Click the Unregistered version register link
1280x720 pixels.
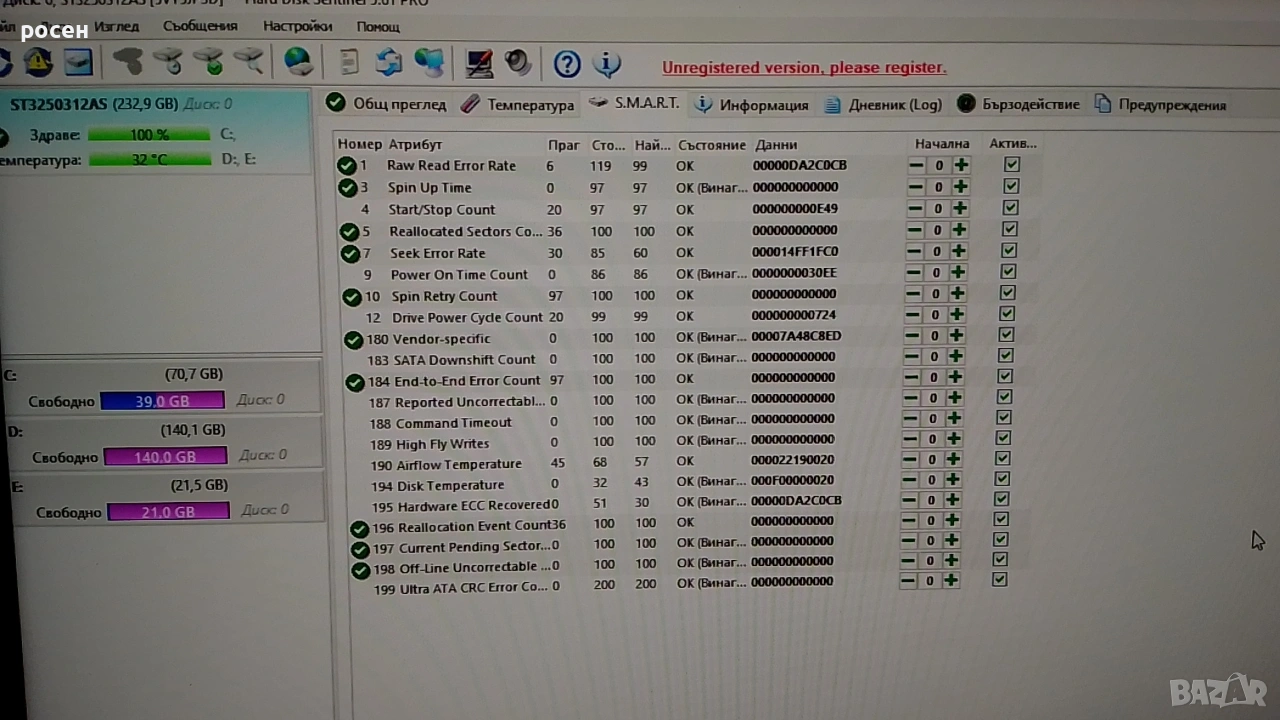[x=804, y=68]
